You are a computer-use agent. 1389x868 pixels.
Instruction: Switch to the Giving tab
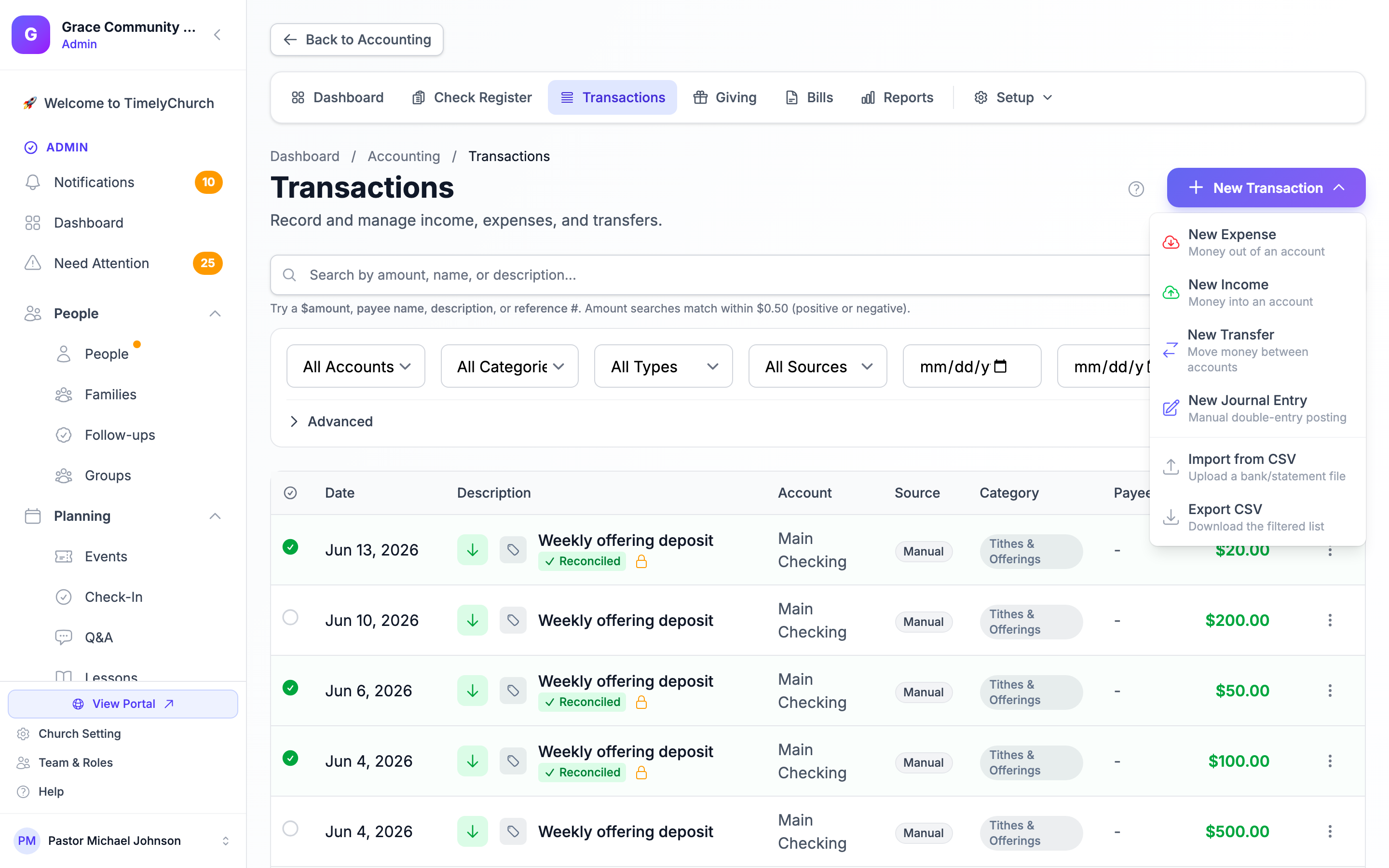click(725, 97)
